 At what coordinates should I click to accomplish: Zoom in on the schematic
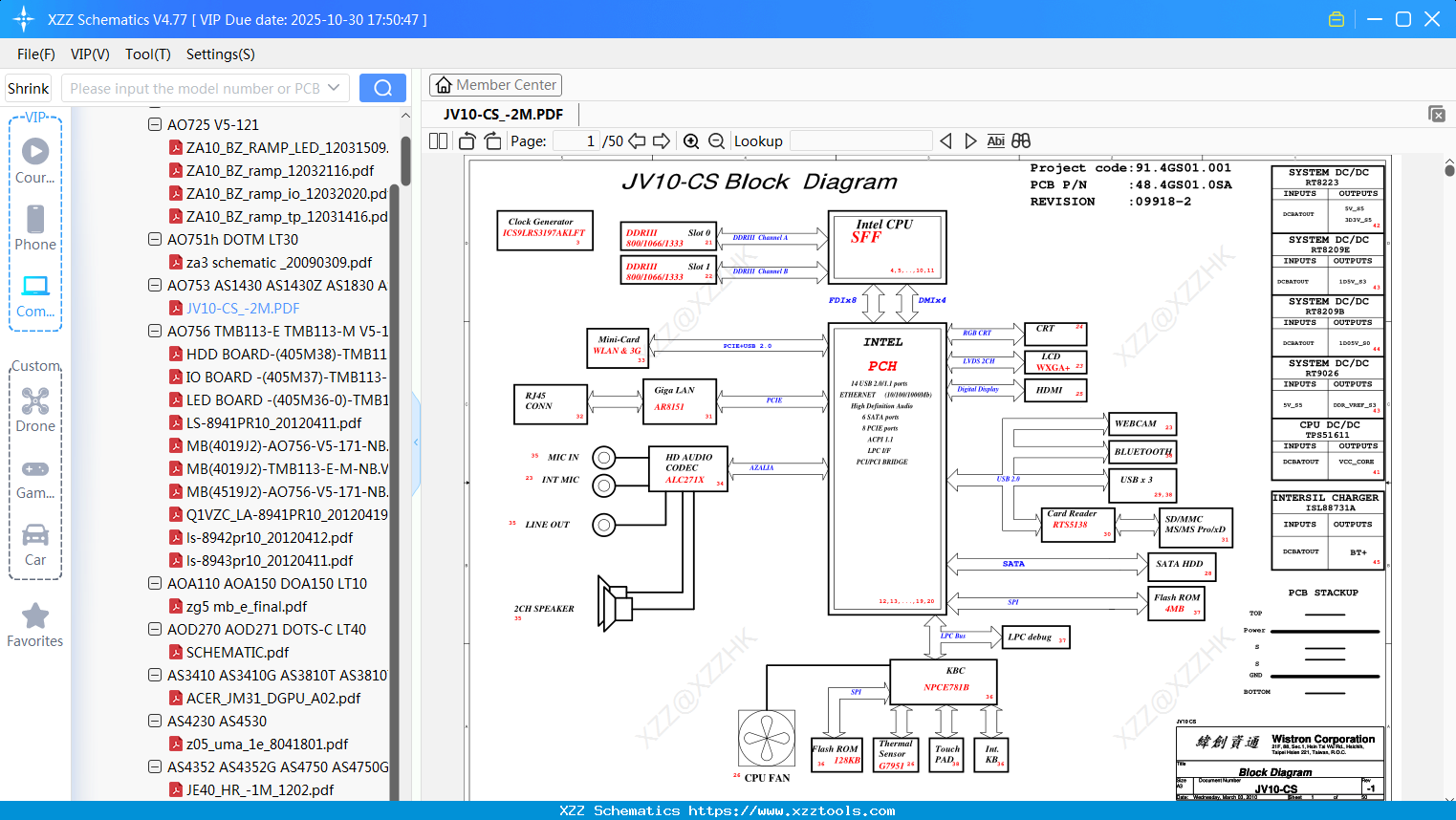[691, 140]
